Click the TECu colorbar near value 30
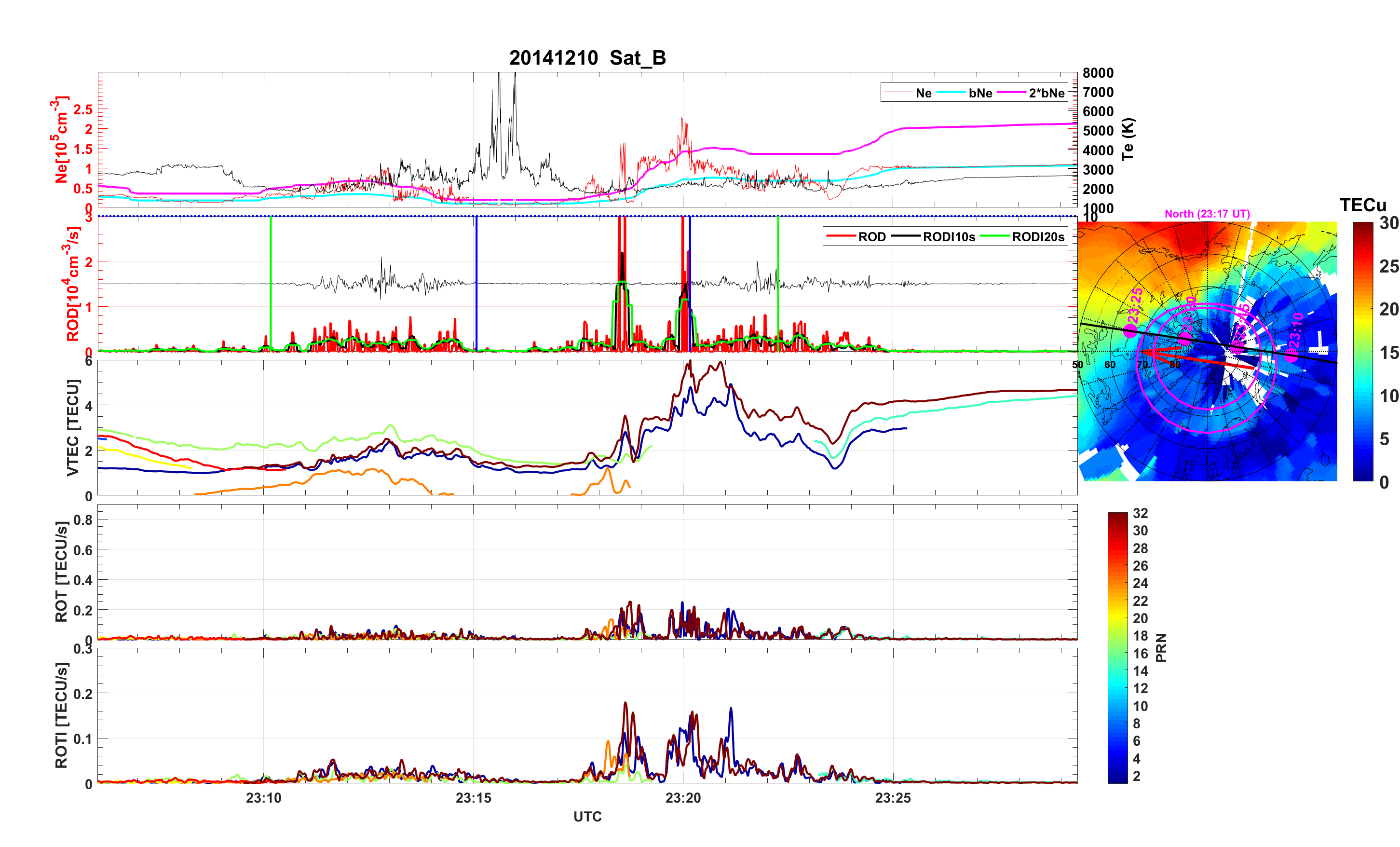This screenshot has height=847, width=1400. (1362, 225)
